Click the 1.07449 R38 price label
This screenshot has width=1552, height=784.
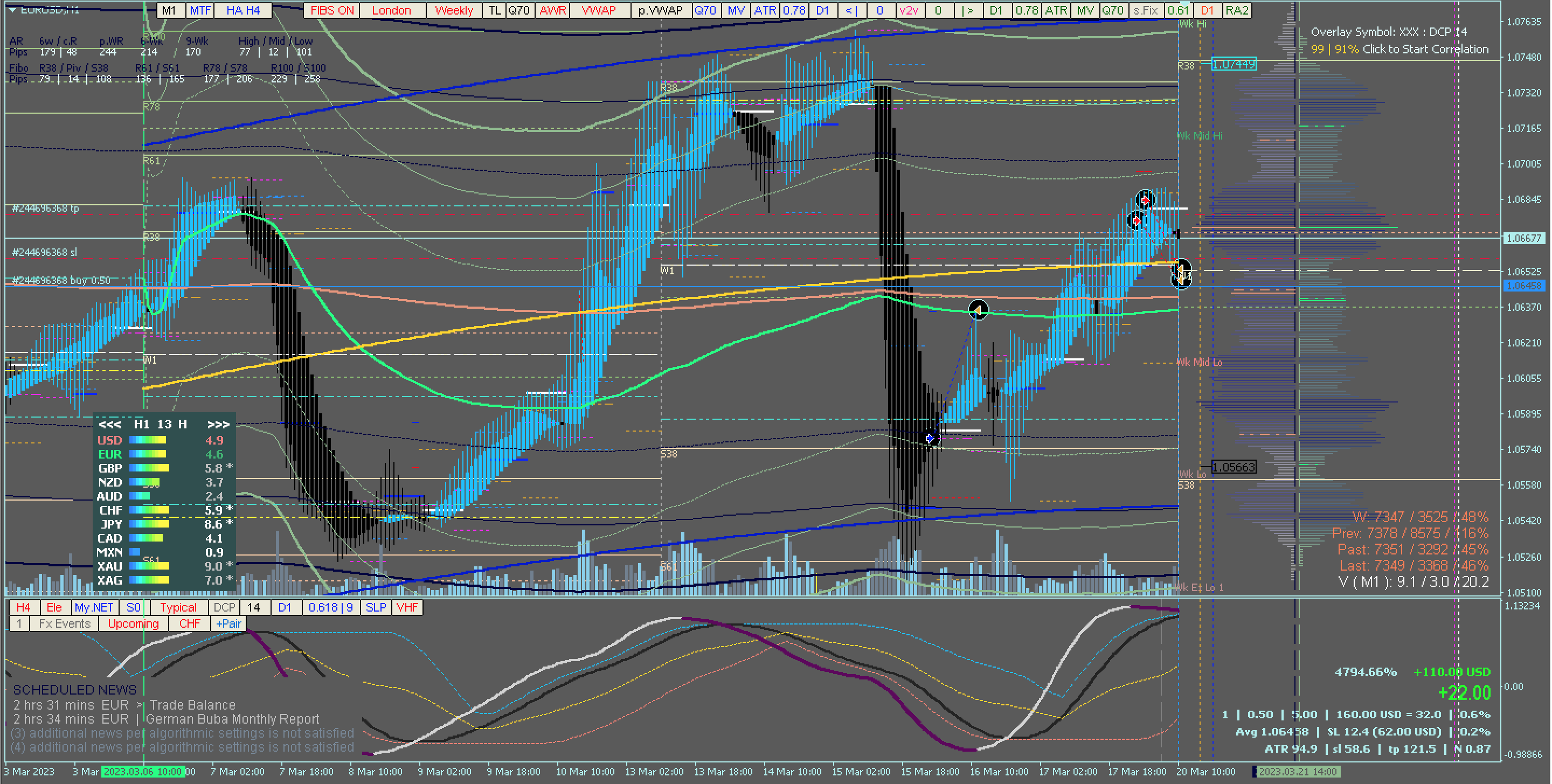[x=1234, y=64]
